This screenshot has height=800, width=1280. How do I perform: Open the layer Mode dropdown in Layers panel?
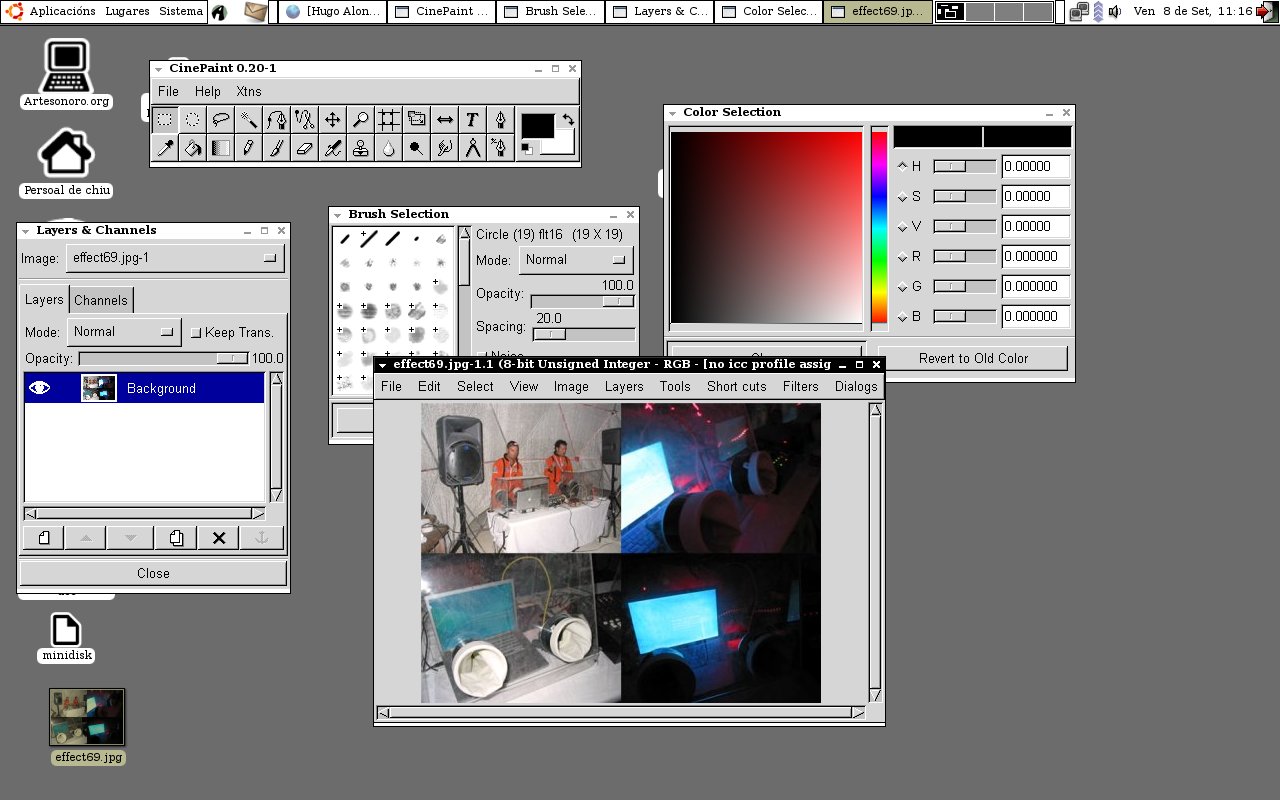coord(123,332)
